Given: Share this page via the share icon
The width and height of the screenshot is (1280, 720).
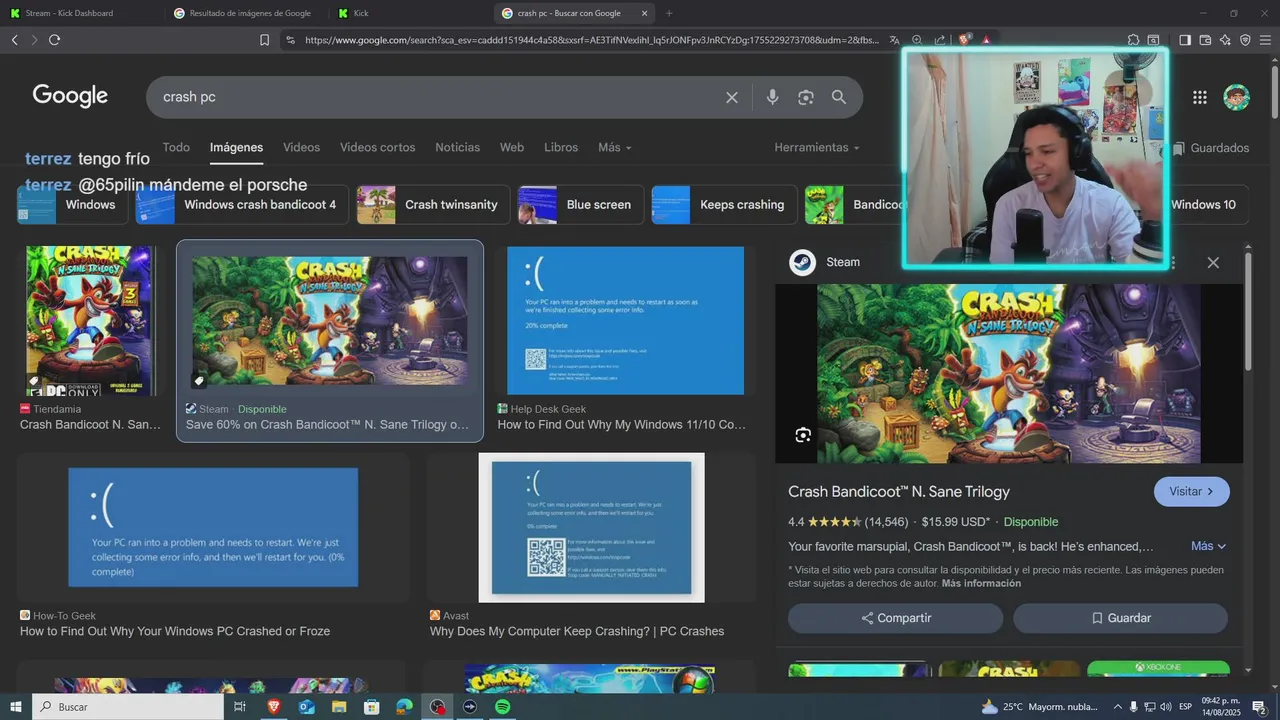Looking at the screenshot, I should click(x=940, y=40).
